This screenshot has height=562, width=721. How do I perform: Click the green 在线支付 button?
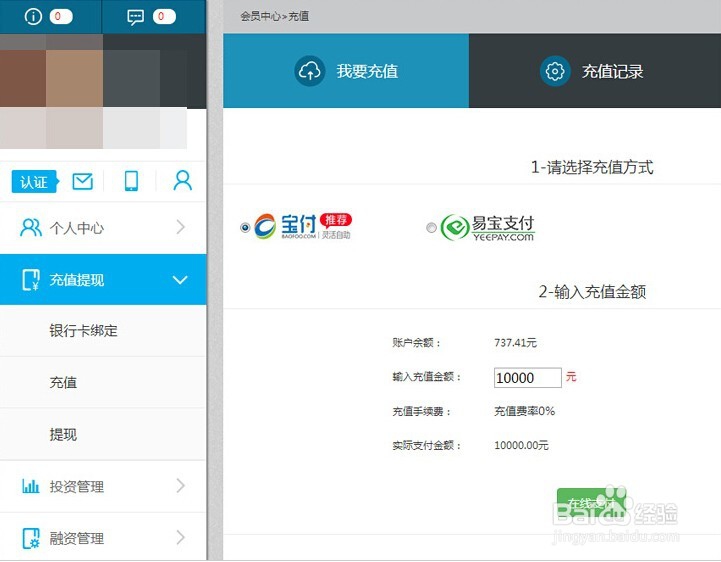591,503
